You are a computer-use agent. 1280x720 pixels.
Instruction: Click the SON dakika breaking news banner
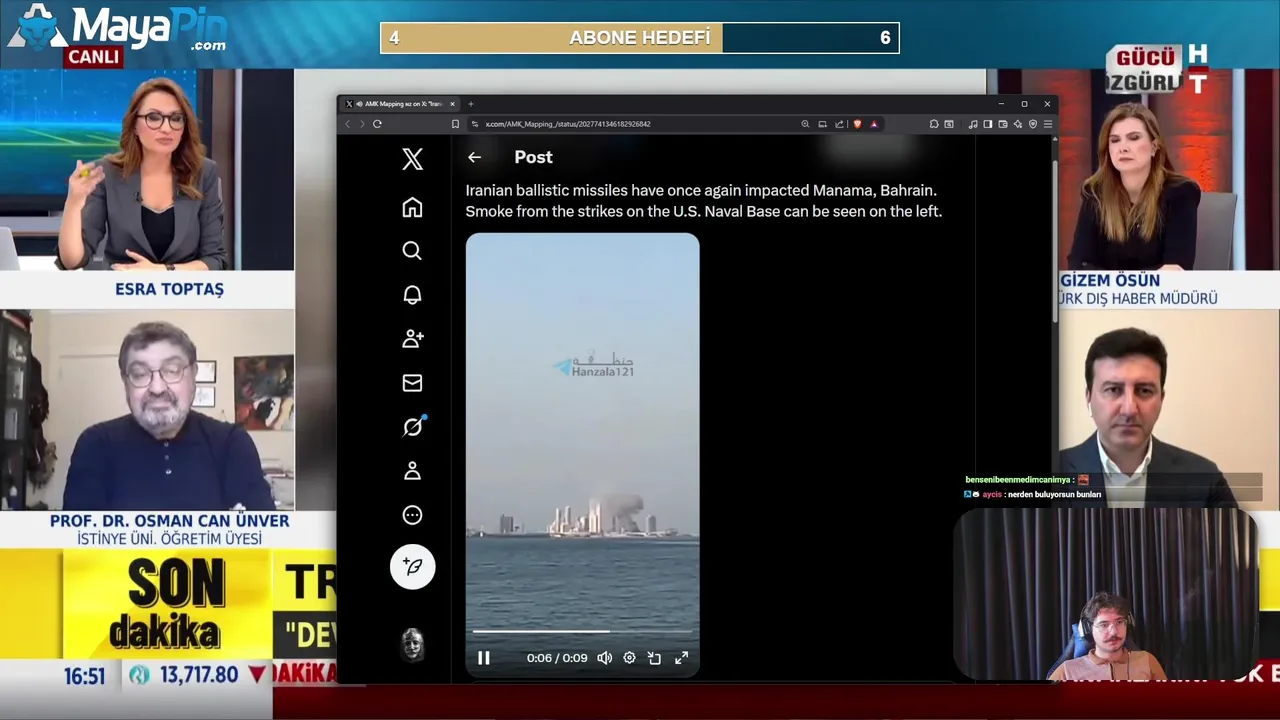[168, 604]
